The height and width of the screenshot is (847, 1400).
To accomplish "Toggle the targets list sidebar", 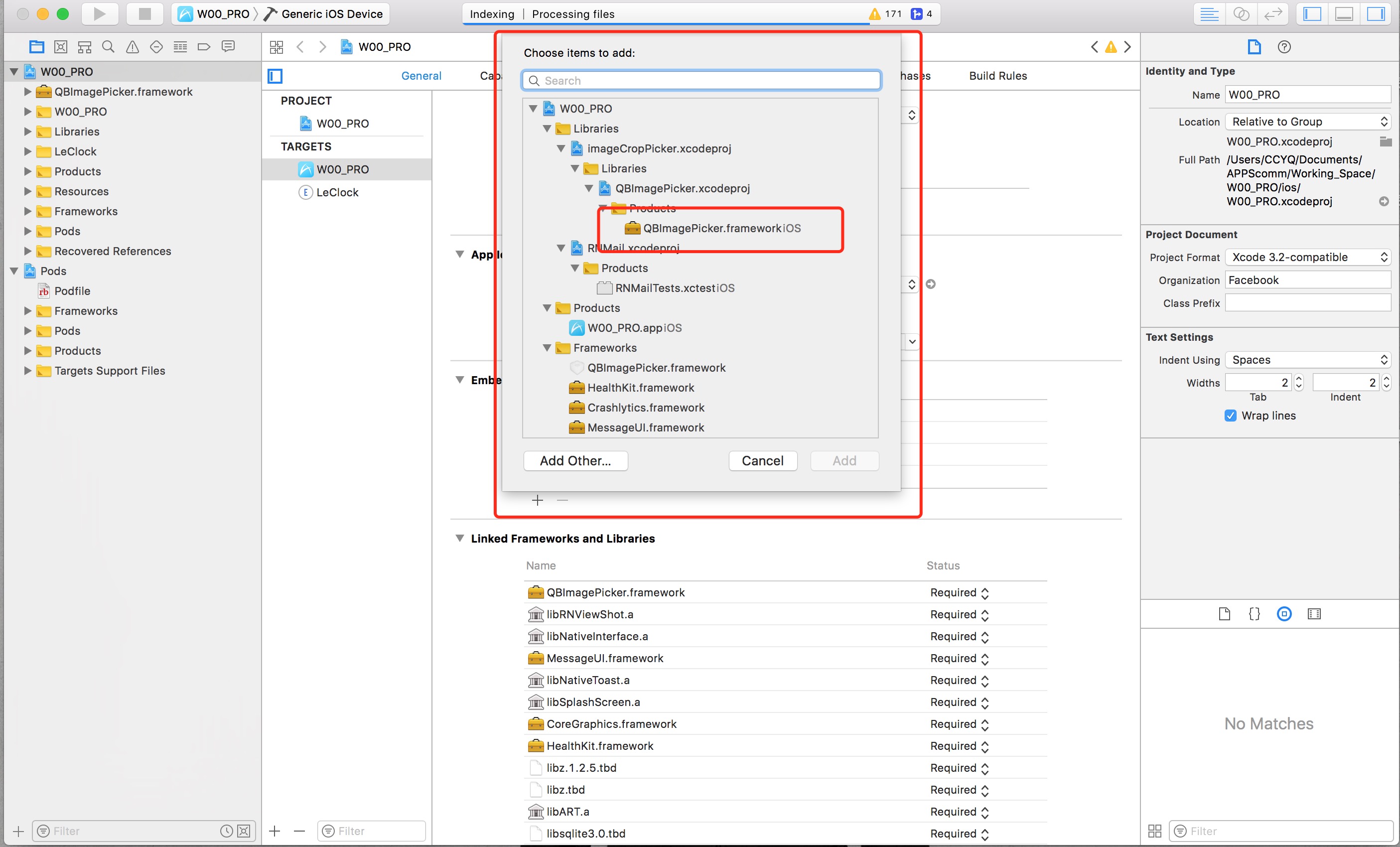I will [276, 76].
